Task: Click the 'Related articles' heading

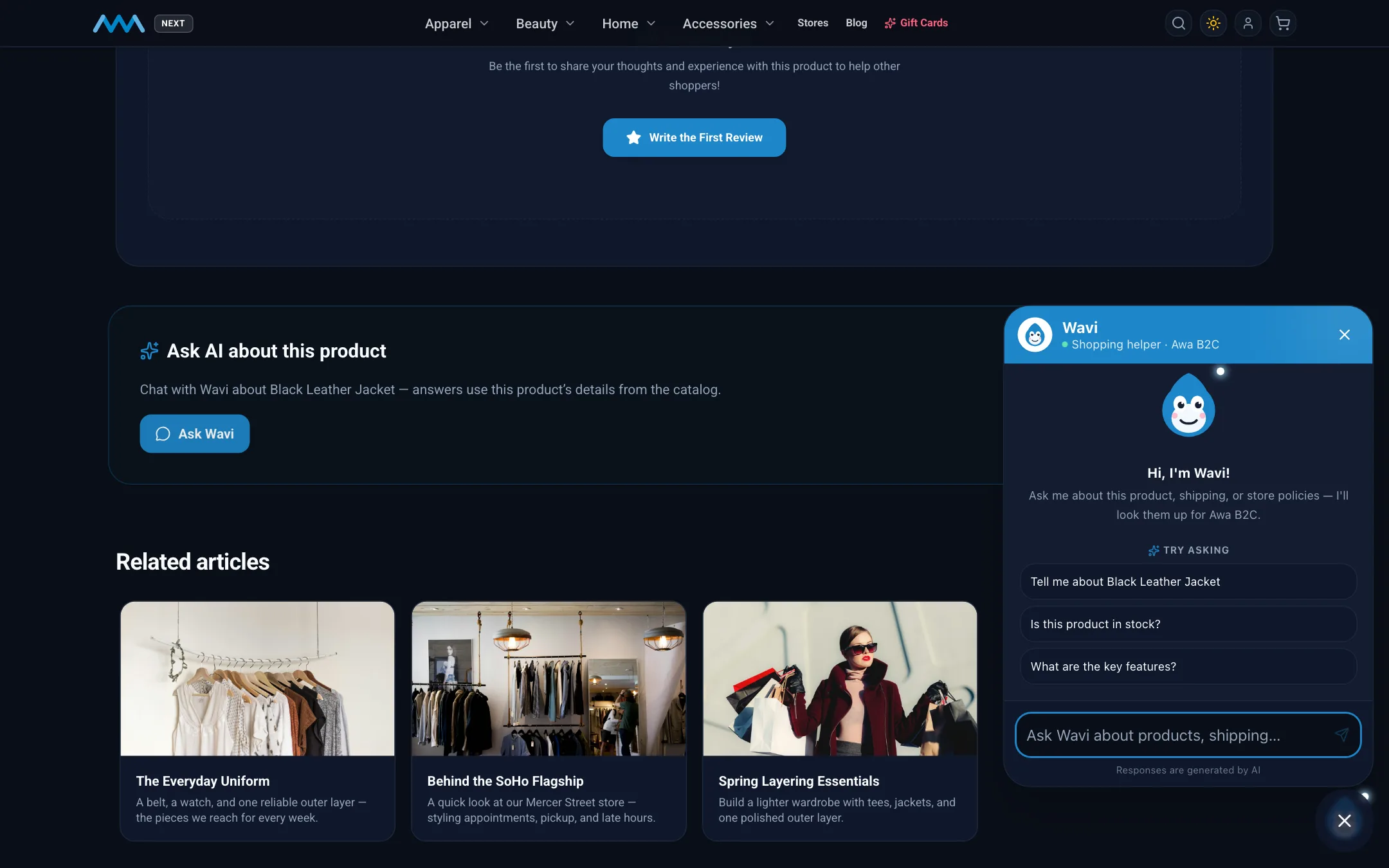Action: (192, 562)
